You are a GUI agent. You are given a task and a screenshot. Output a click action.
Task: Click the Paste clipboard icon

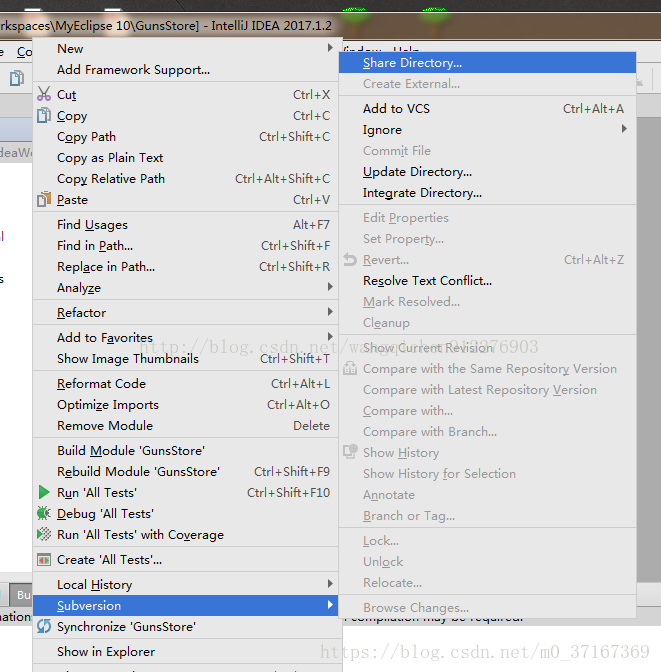pyautogui.click(x=44, y=199)
